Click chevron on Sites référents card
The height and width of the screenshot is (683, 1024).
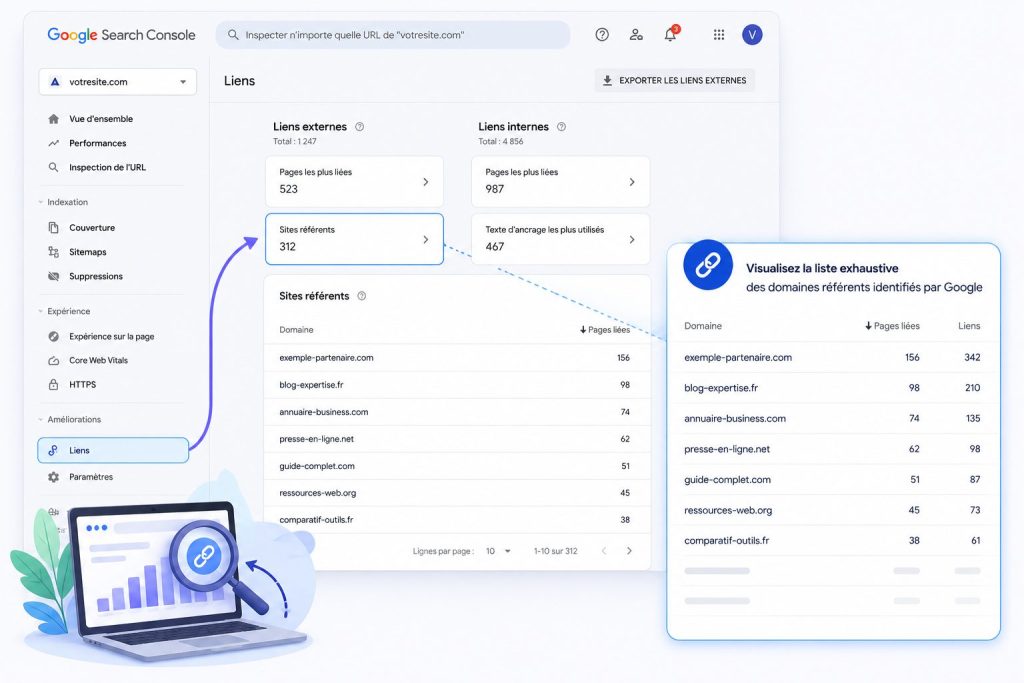[426, 240]
